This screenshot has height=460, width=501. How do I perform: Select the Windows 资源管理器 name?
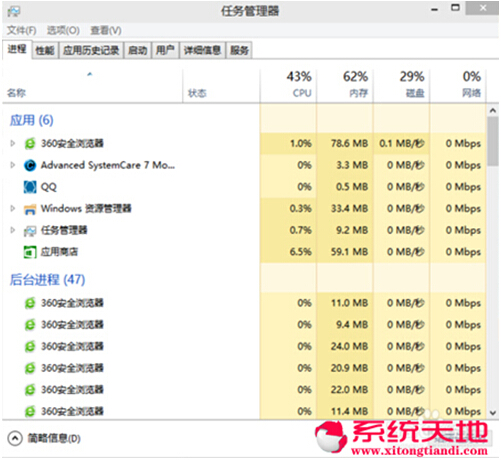86,209
